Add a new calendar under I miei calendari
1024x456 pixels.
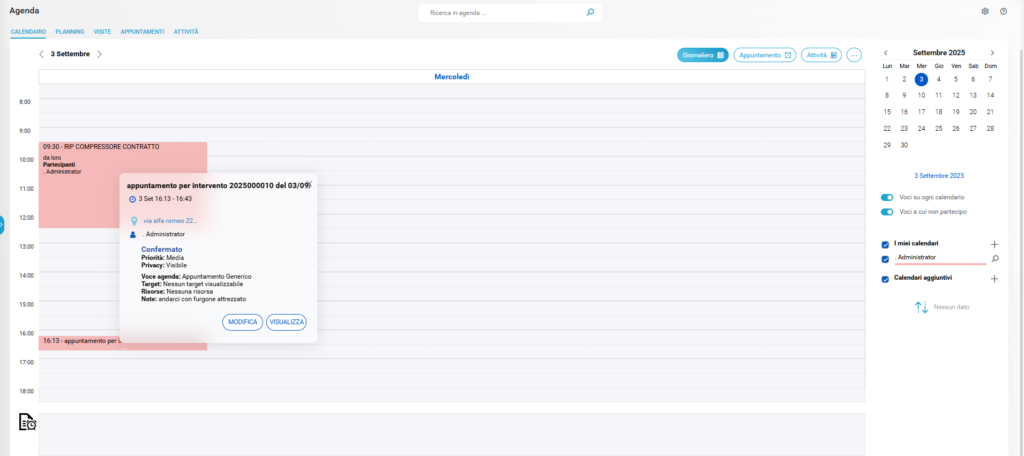[x=994, y=244]
